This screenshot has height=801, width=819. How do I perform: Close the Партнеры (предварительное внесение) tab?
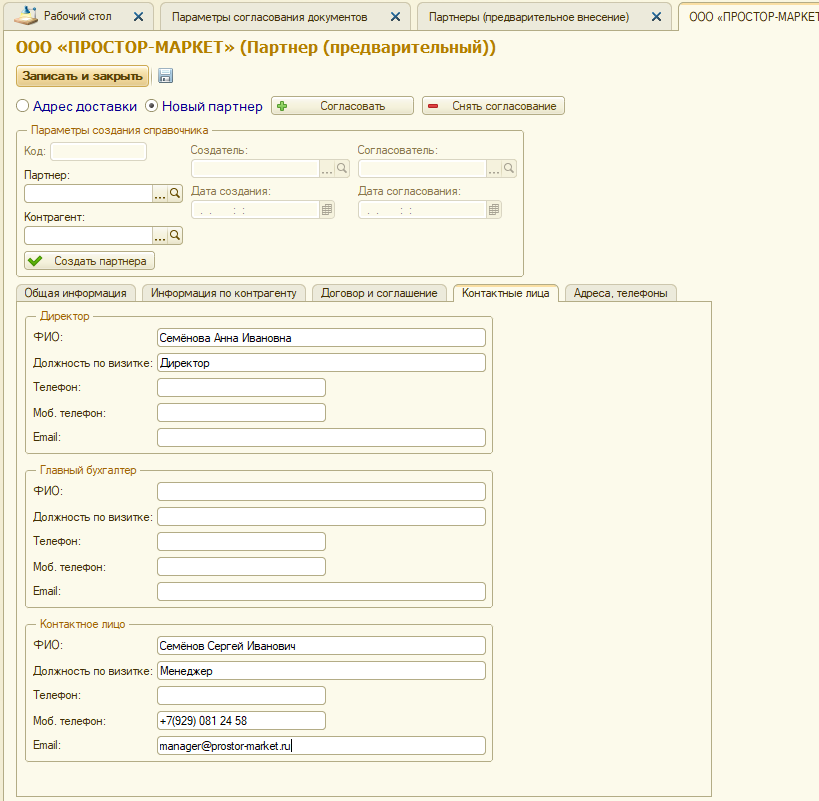656,17
